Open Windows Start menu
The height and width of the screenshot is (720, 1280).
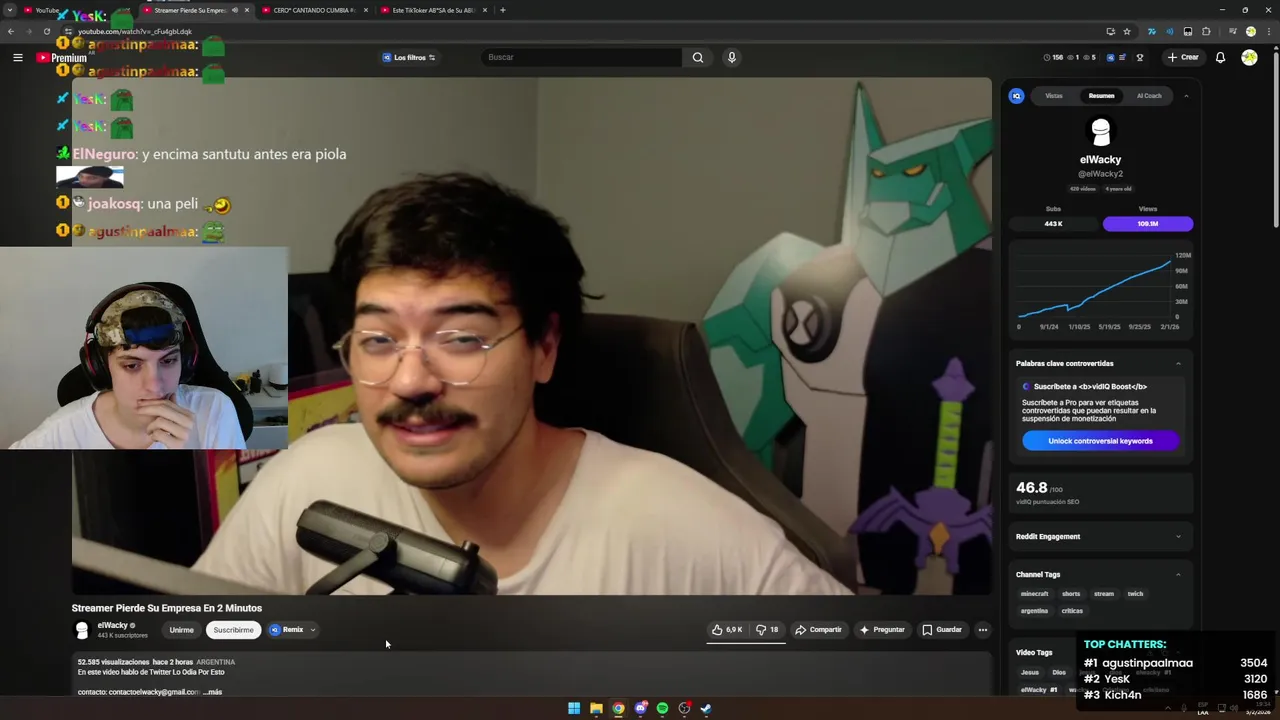pos(574,708)
